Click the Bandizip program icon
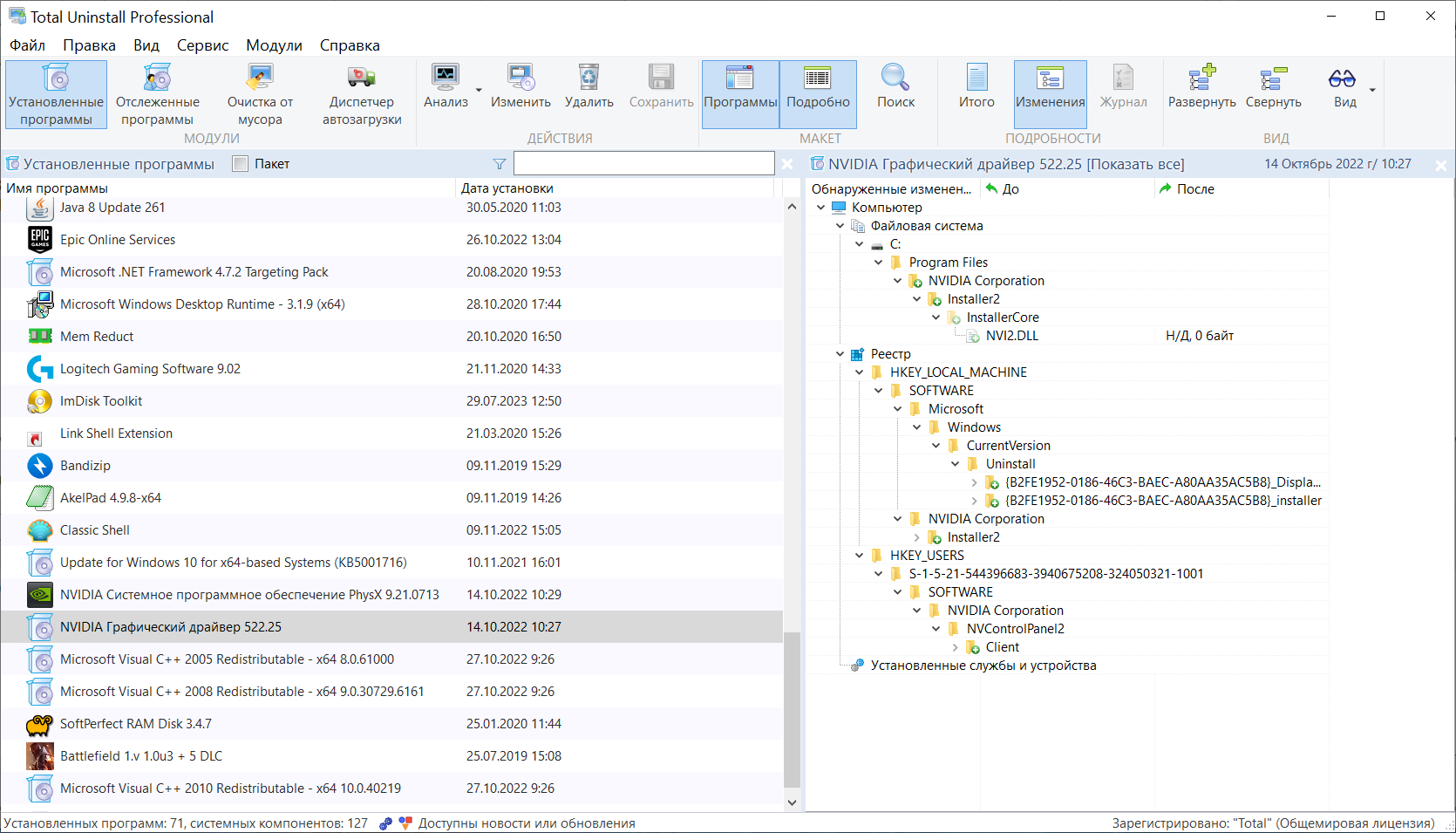Image resolution: width=1456 pixels, height=833 pixels. pyautogui.click(x=40, y=466)
